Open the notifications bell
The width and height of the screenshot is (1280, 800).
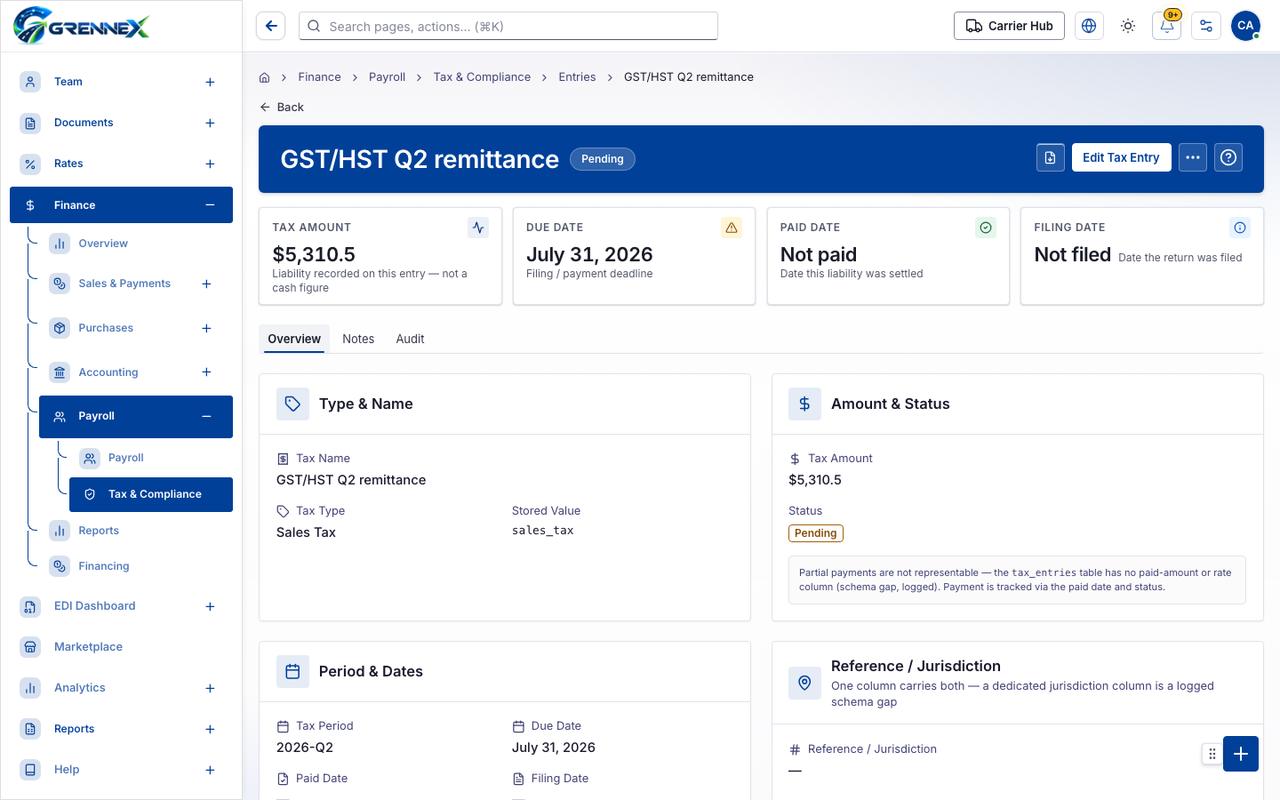[x=1167, y=26]
